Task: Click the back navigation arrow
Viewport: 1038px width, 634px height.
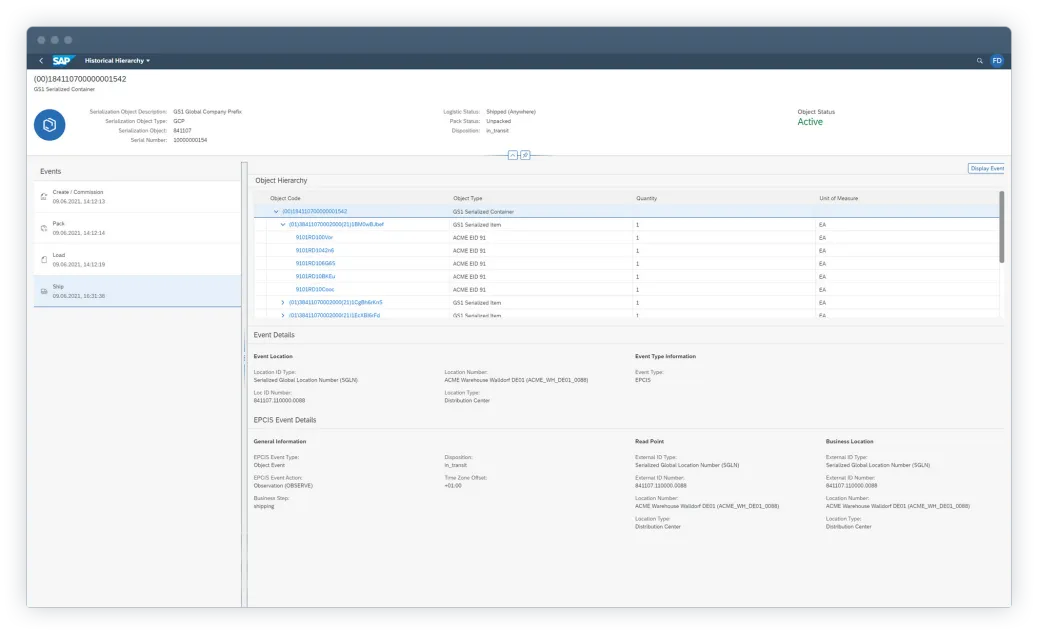Action: (x=41, y=61)
